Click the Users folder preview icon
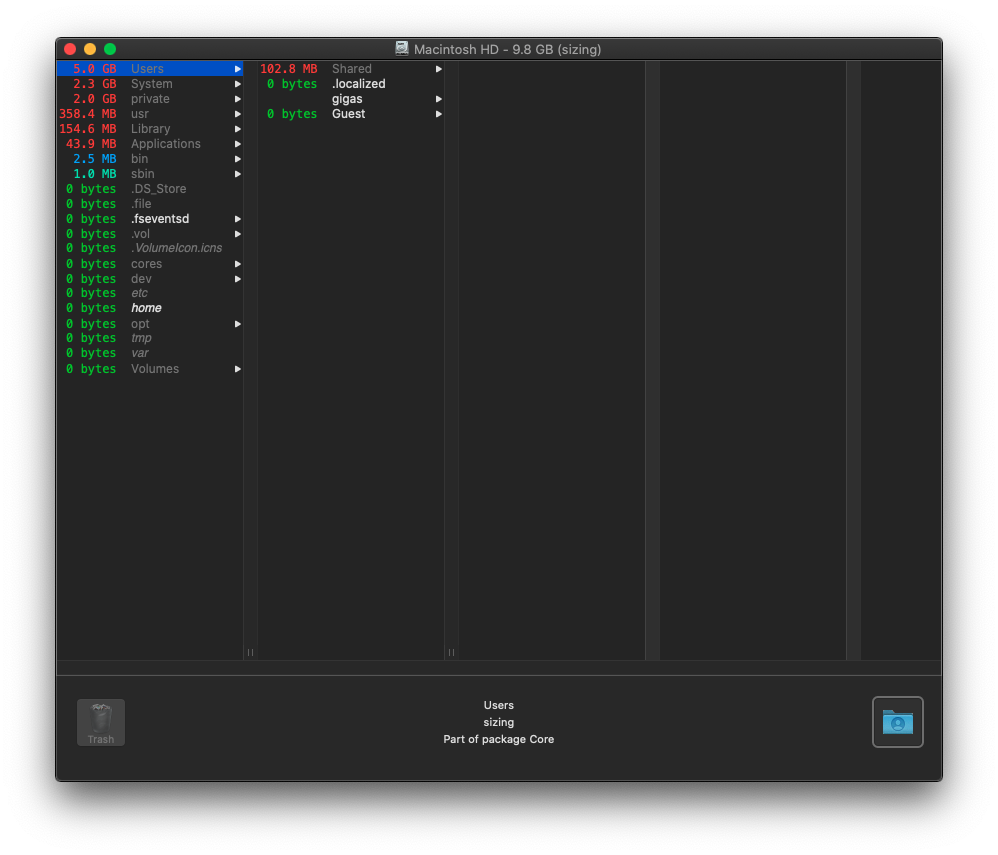This screenshot has height=855, width=998. click(897, 722)
